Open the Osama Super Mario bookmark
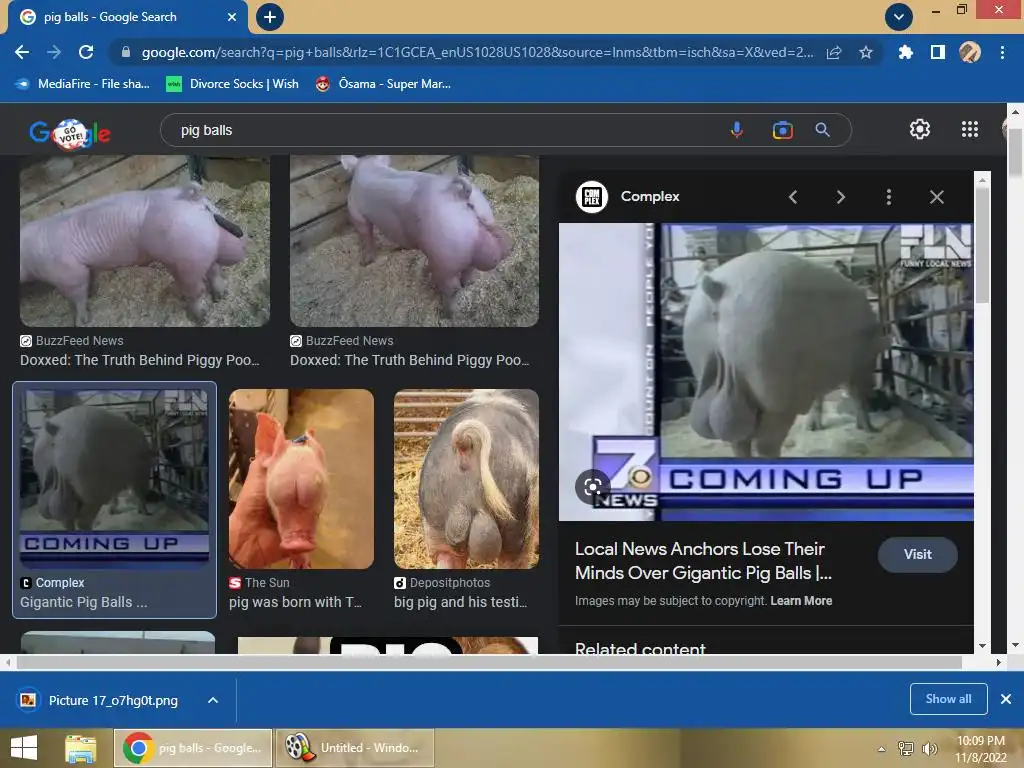 383,84
